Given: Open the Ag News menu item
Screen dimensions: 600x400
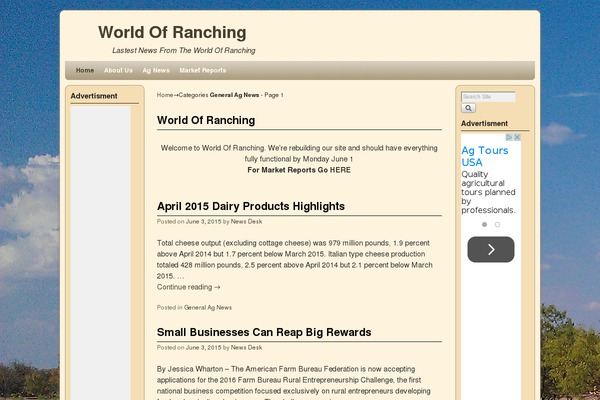Looking at the screenshot, I should point(156,70).
